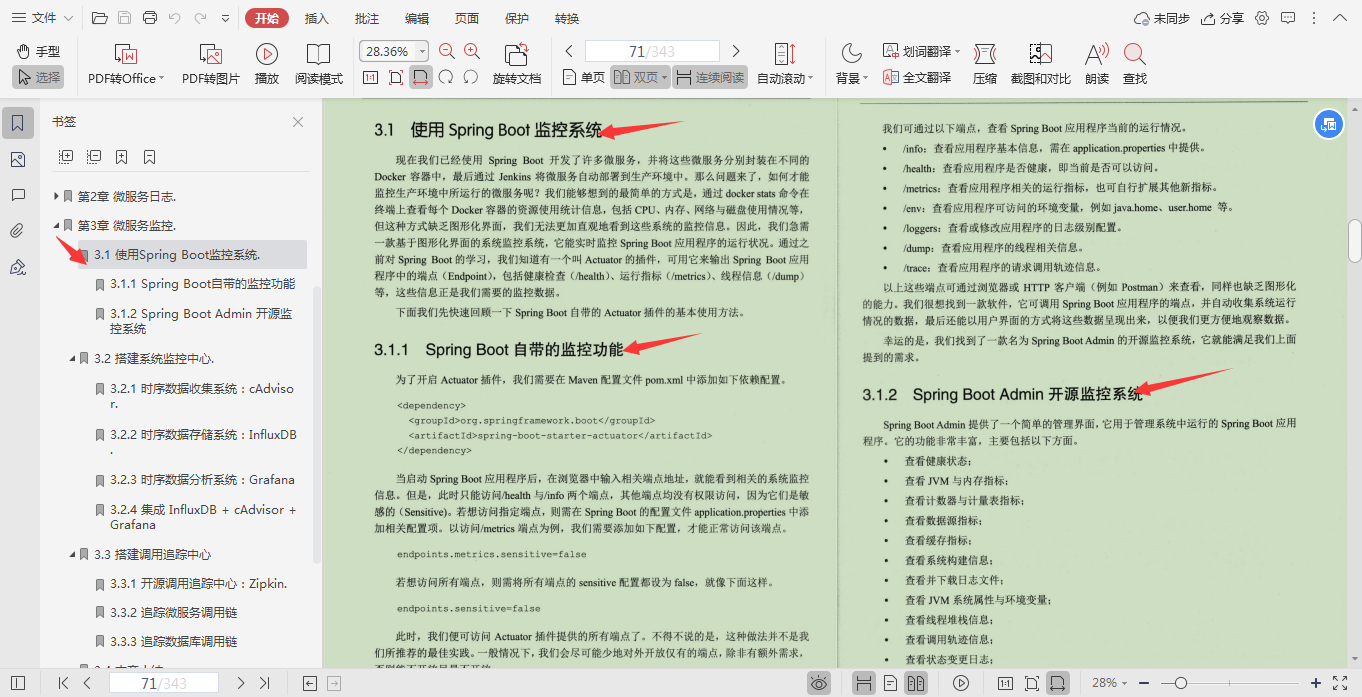Open bookmark 3.3.1 开源调用追踪中心：Zipkin
The height and width of the screenshot is (697, 1362).
(x=199, y=583)
